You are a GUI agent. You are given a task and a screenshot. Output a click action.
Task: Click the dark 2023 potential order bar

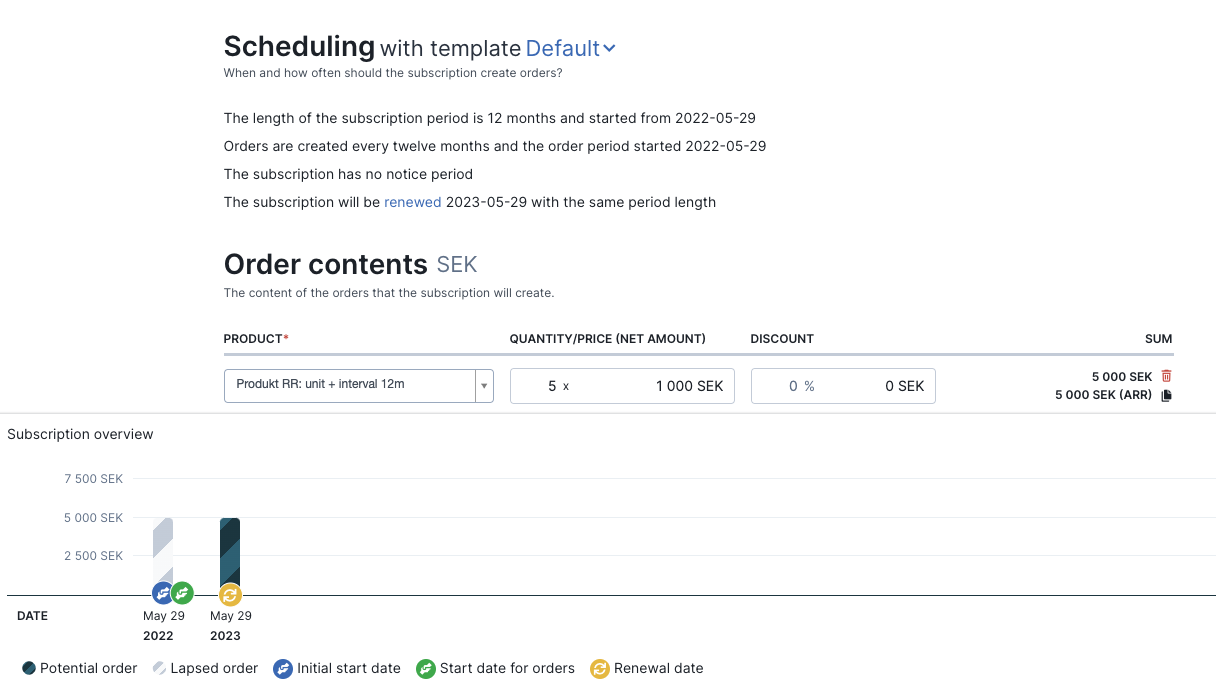coord(230,550)
